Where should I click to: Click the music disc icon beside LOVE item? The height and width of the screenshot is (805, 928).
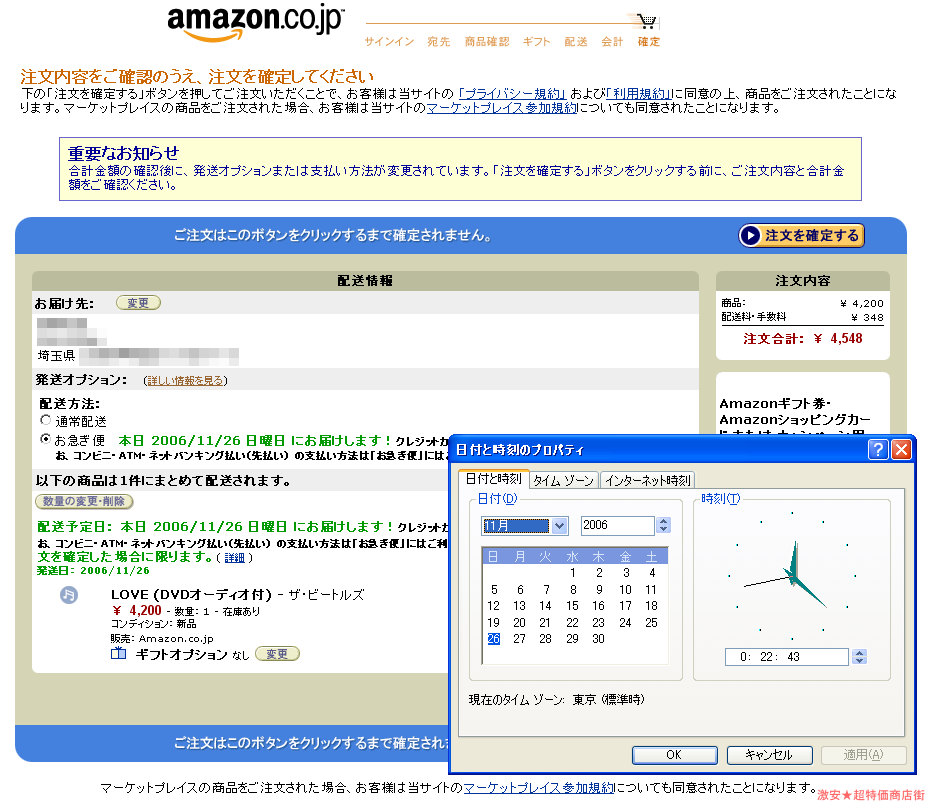69,595
